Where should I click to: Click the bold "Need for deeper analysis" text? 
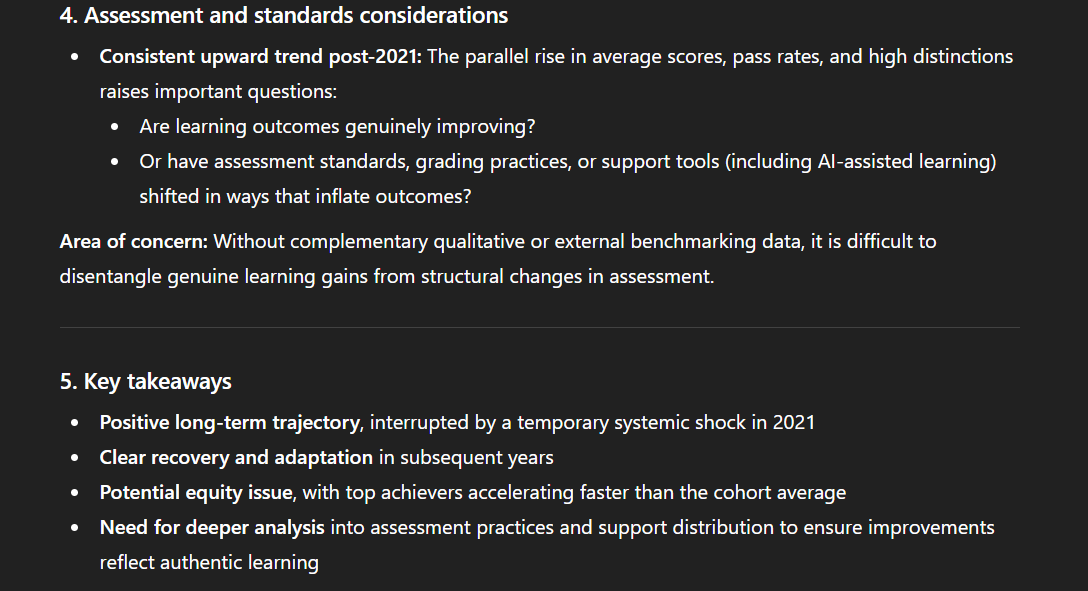pyautogui.click(x=212, y=527)
